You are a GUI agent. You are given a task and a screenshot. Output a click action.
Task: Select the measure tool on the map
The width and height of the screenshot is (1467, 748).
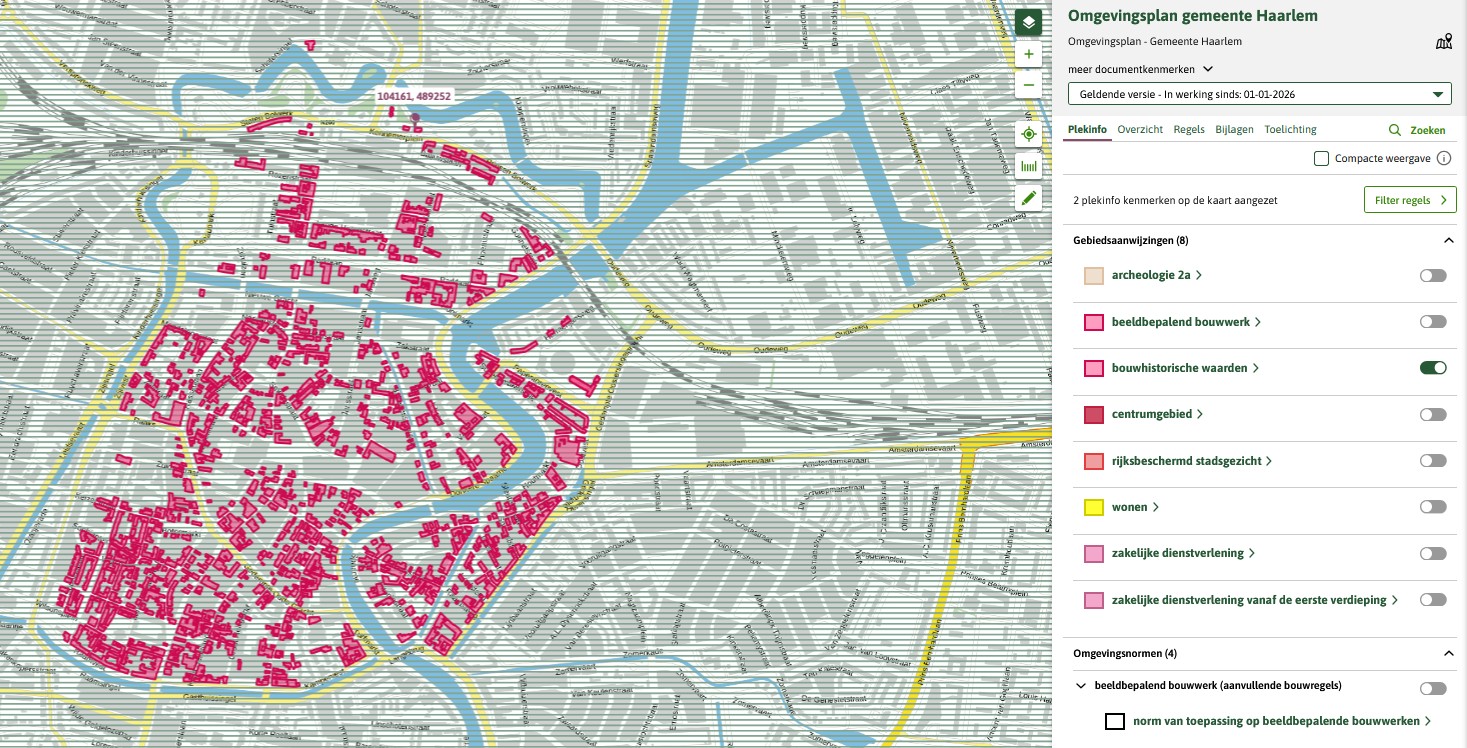1028,165
